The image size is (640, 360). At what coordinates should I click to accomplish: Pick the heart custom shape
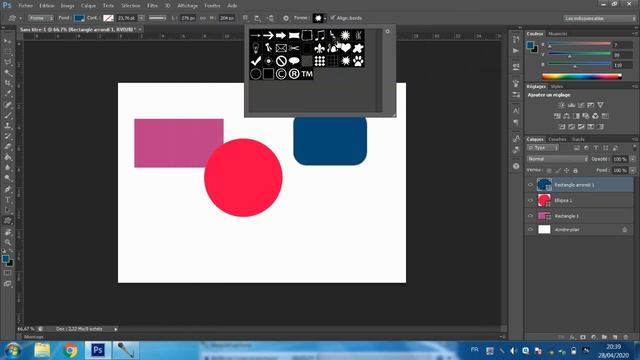(346, 48)
